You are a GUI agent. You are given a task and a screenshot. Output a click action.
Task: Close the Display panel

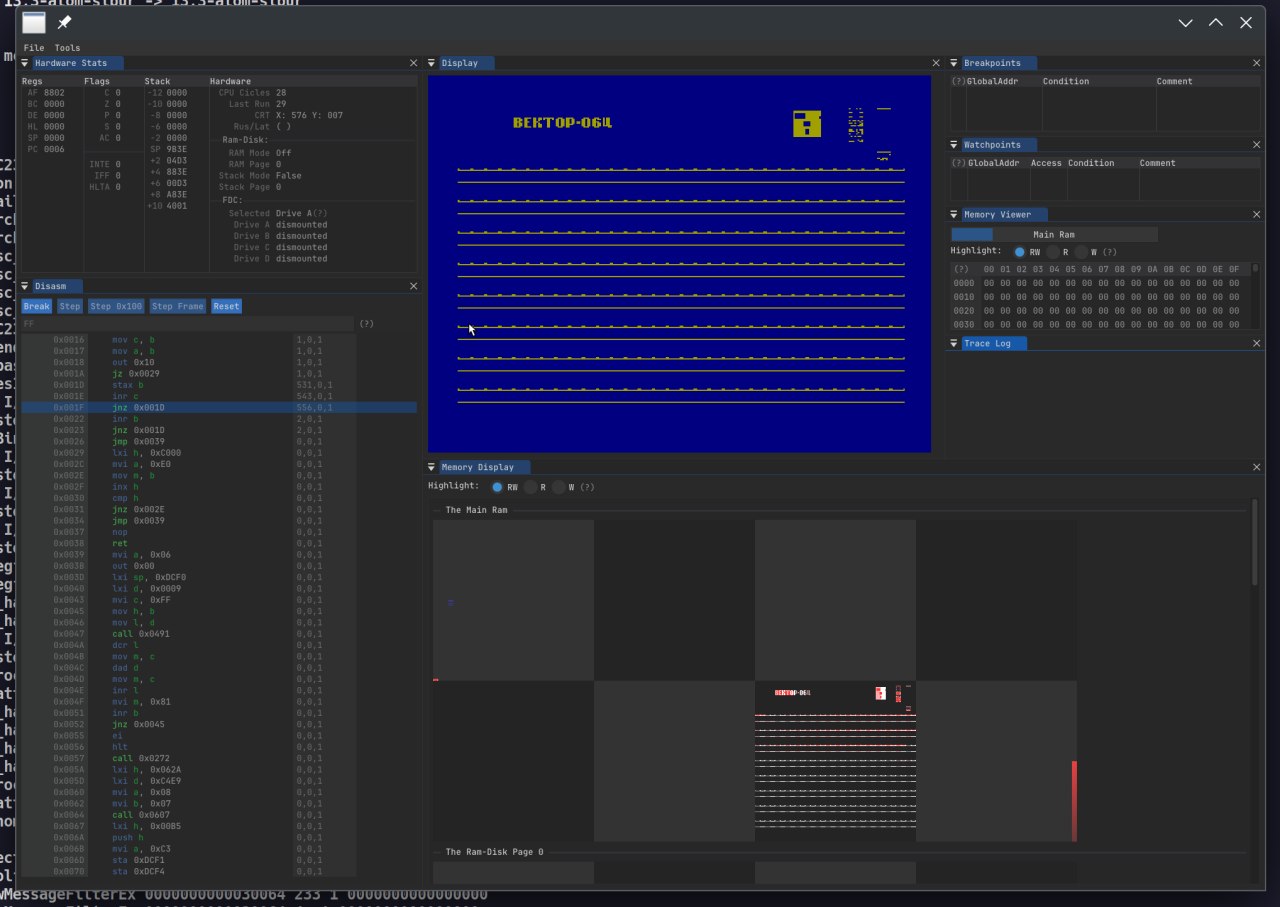click(937, 63)
